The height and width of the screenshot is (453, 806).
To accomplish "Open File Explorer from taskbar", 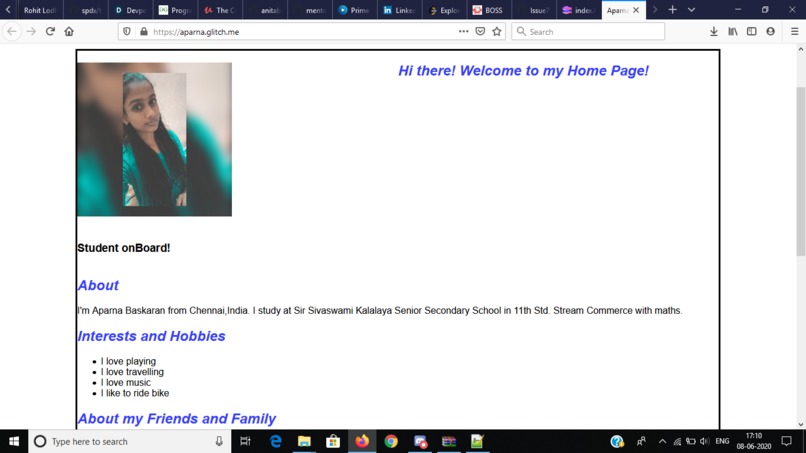I will [x=304, y=441].
